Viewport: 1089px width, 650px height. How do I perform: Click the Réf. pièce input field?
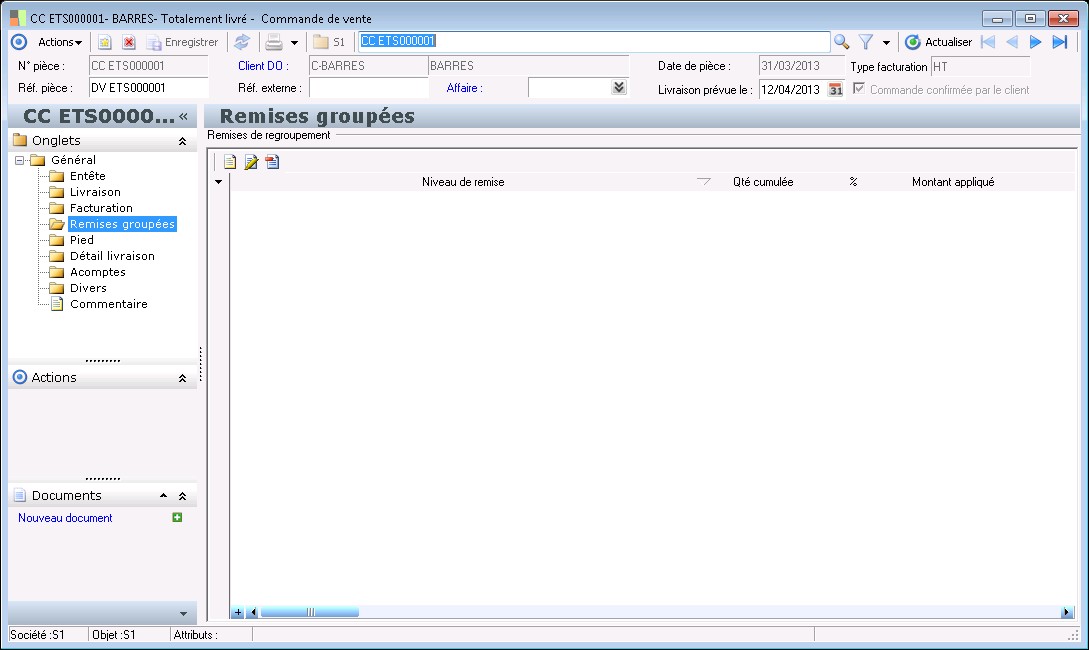[x=149, y=88]
